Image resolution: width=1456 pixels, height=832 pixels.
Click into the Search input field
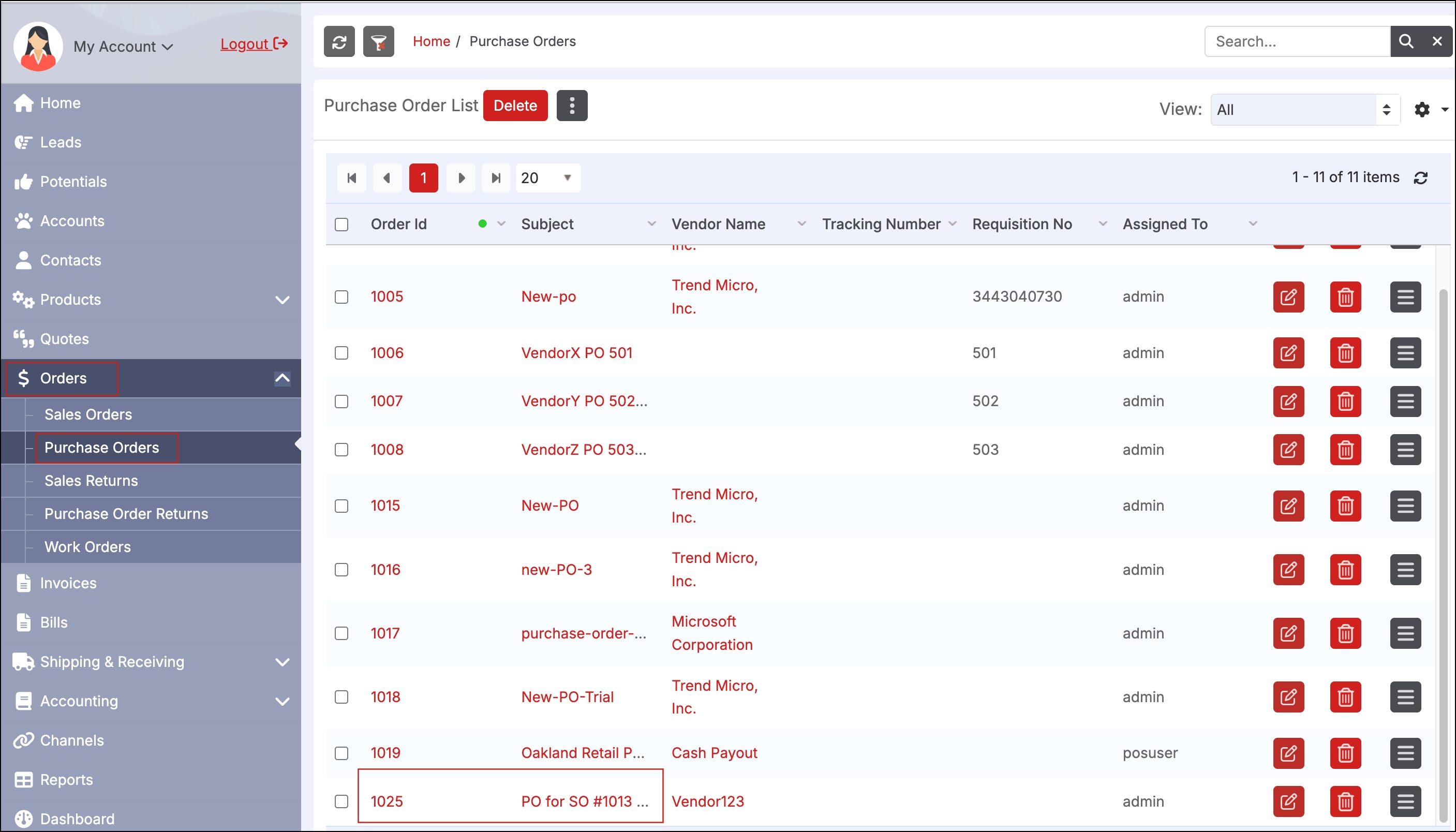[1298, 41]
